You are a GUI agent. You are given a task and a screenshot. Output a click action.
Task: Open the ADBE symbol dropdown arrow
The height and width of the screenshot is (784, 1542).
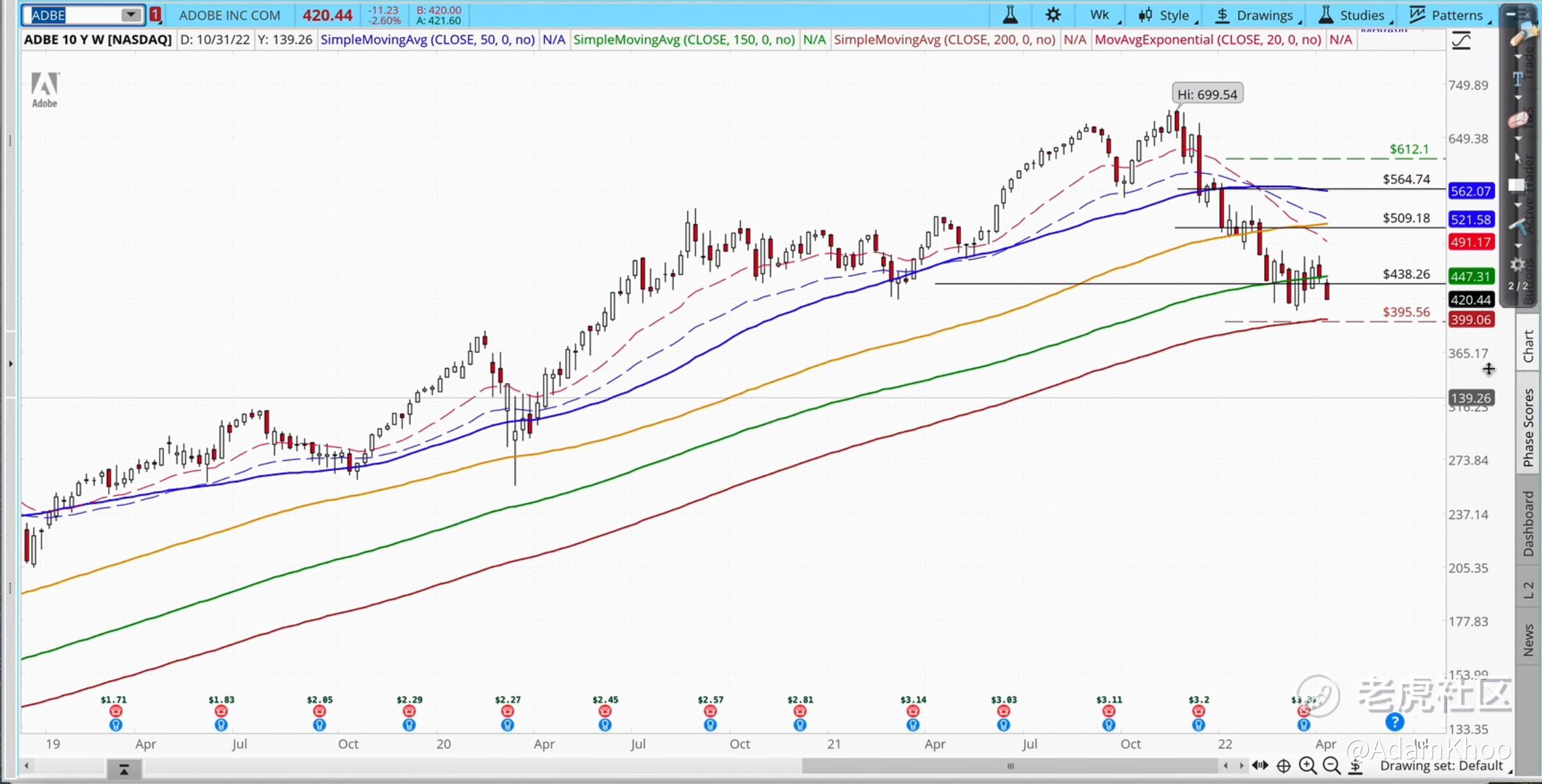(131, 15)
